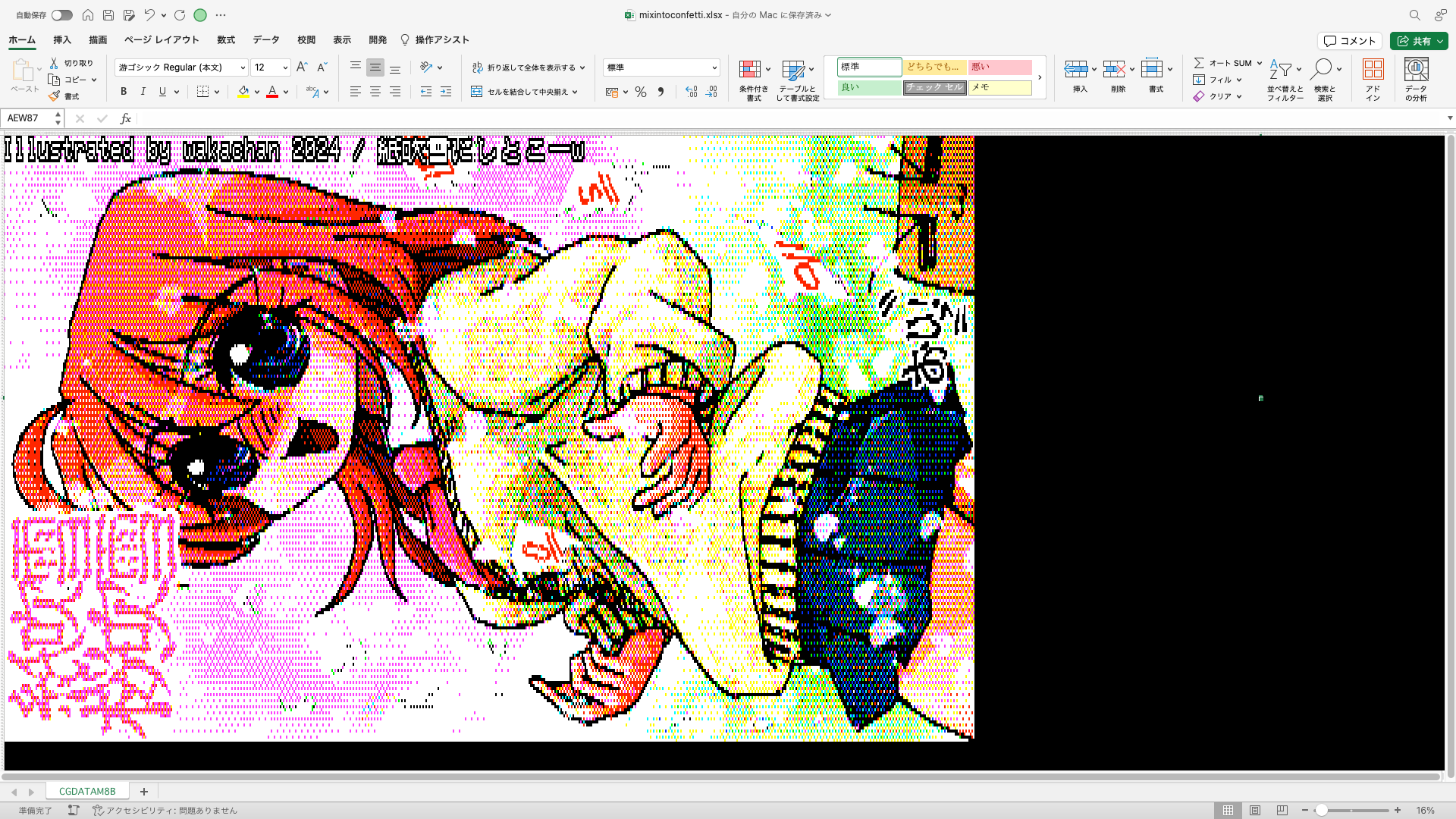Expand the cell styles gallery arrow
Image resolution: width=1456 pixels, height=819 pixels.
click(x=1040, y=77)
